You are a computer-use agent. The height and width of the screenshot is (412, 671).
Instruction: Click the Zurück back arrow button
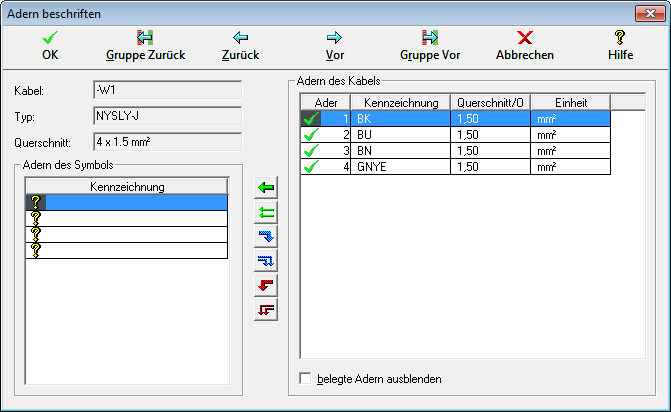[240, 46]
